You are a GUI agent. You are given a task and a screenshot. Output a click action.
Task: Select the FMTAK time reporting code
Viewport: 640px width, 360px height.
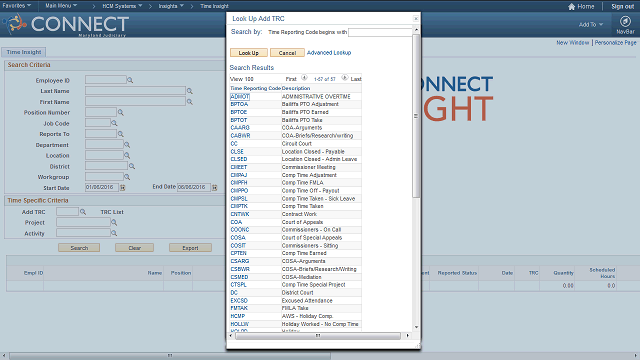tap(239, 308)
